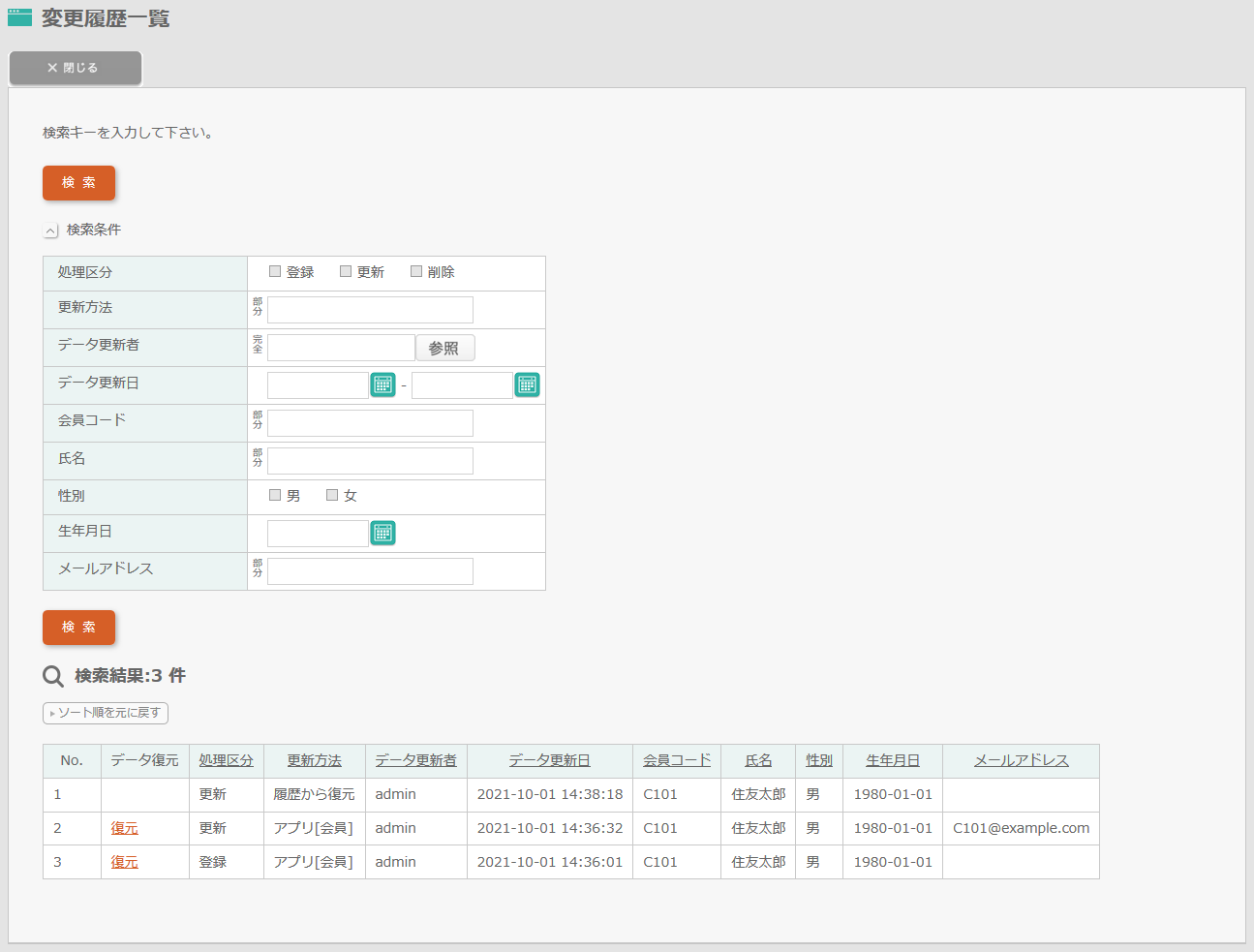Sort by 処理区分 column header

click(226, 760)
